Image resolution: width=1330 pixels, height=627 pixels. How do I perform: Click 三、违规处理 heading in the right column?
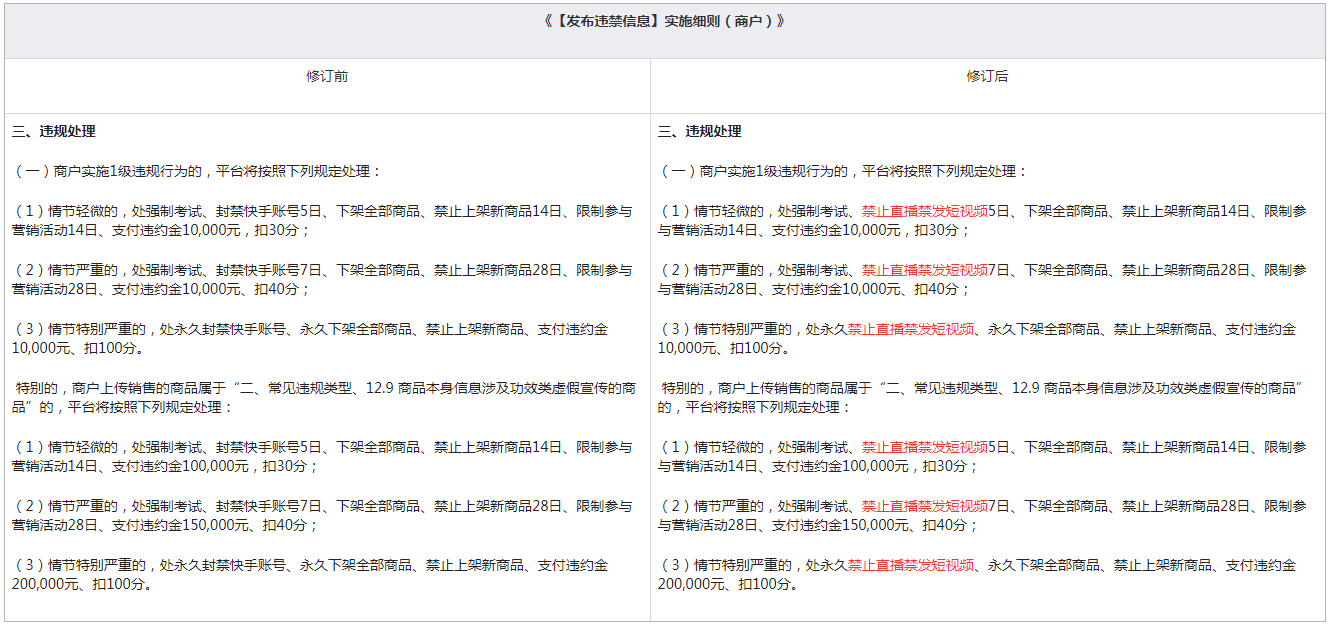click(700, 132)
